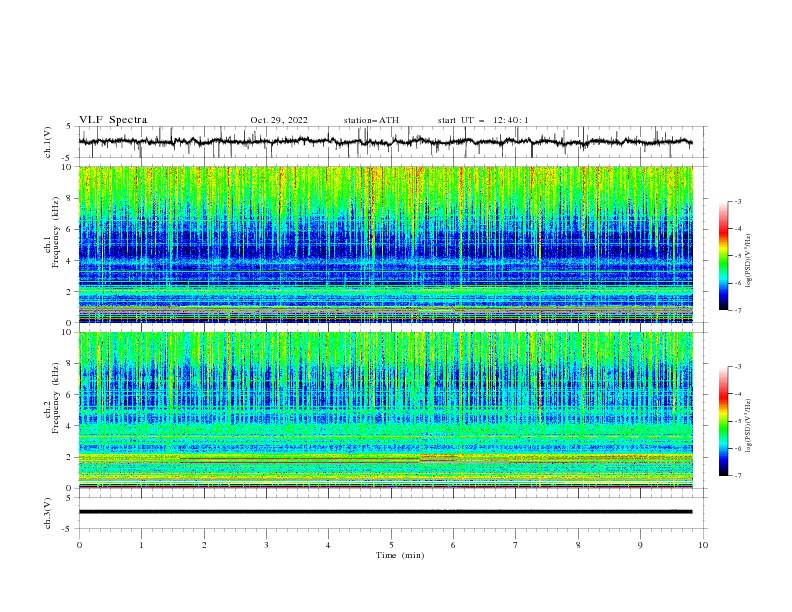Image resolution: width=792 pixels, height=612 pixels.
Task: Click the date 'Oct. 29, 2022'
Action: (279, 120)
